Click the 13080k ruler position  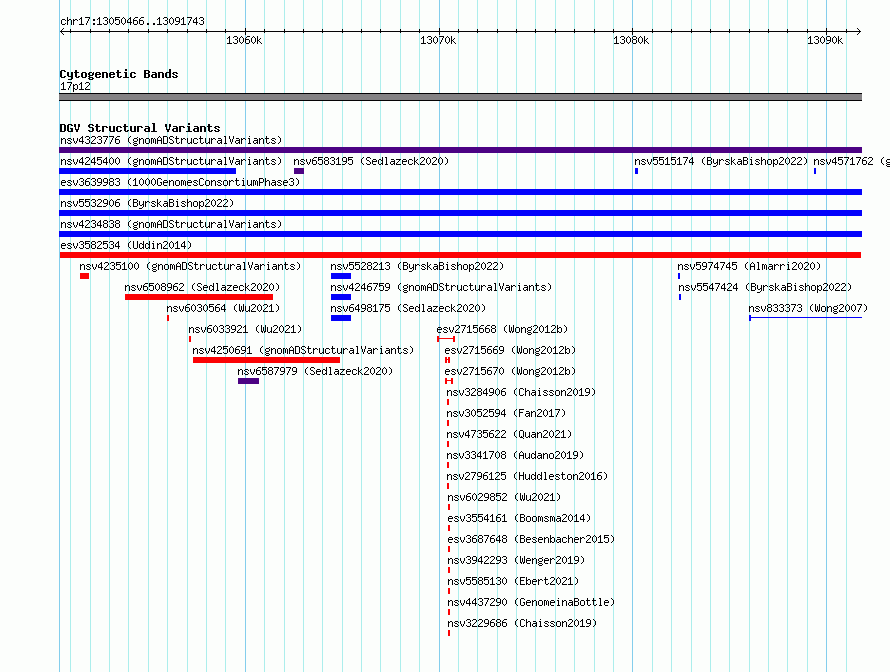click(631, 40)
